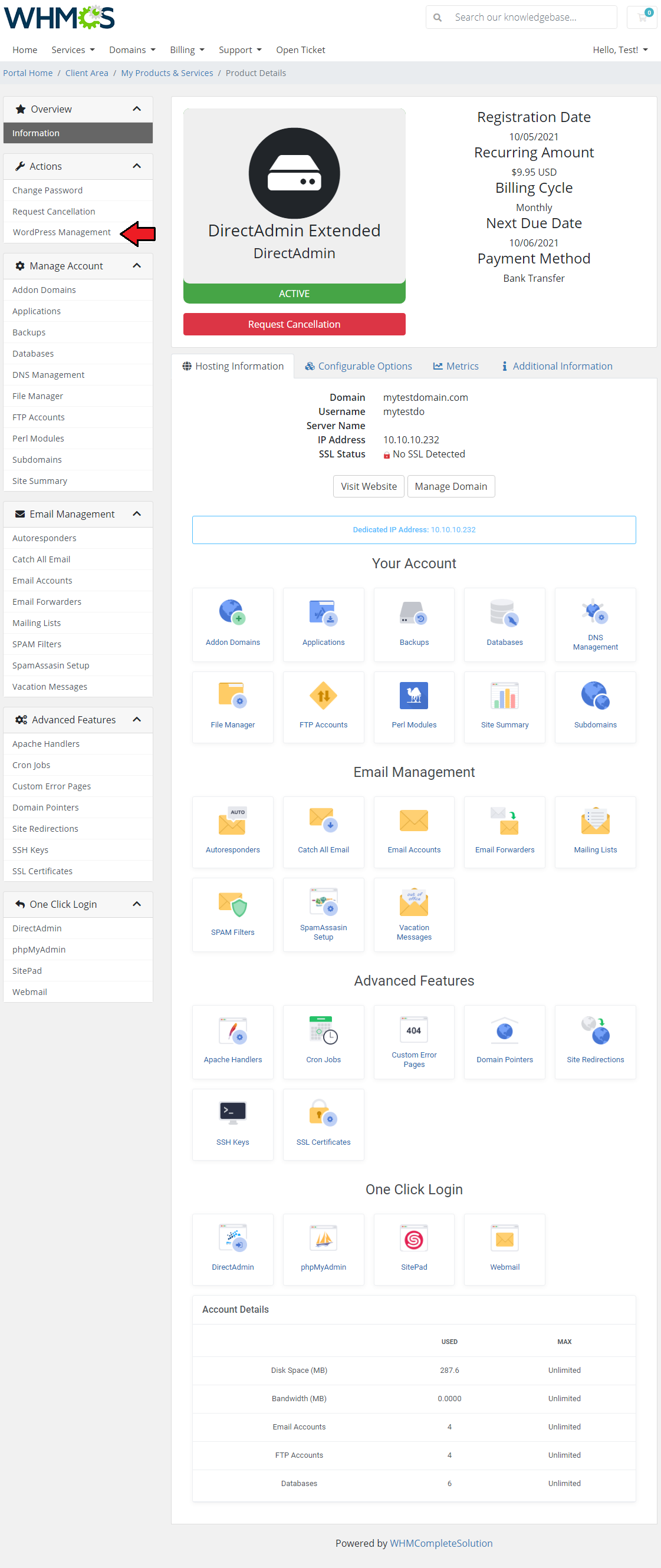Screen dimensions: 661x1568
Task: Launch the Webmail one click login tile
Action: [505, 1250]
